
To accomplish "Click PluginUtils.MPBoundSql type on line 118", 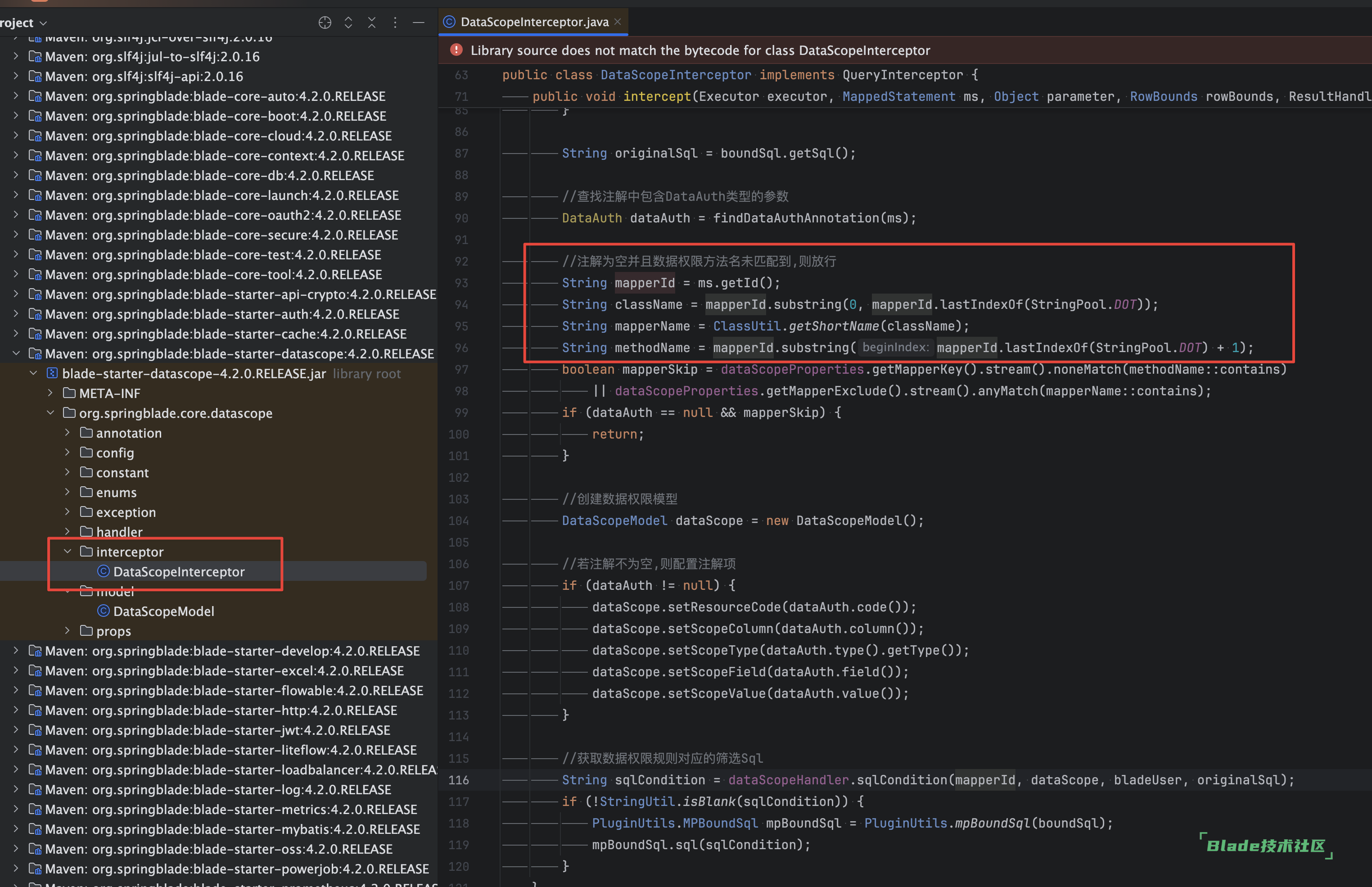I will (x=675, y=823).
